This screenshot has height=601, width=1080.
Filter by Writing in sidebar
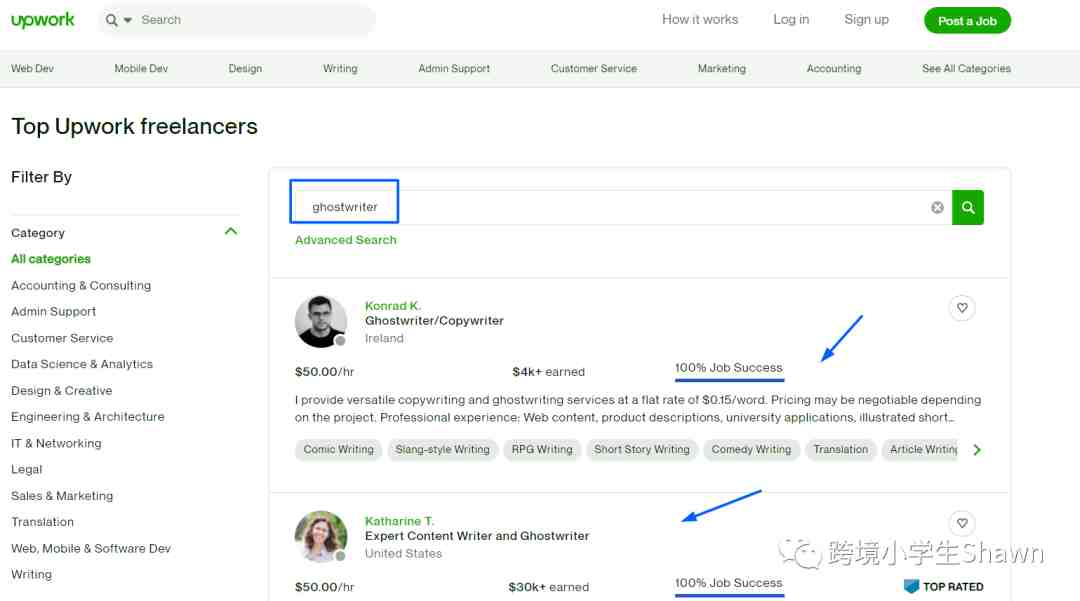point(31,574)
